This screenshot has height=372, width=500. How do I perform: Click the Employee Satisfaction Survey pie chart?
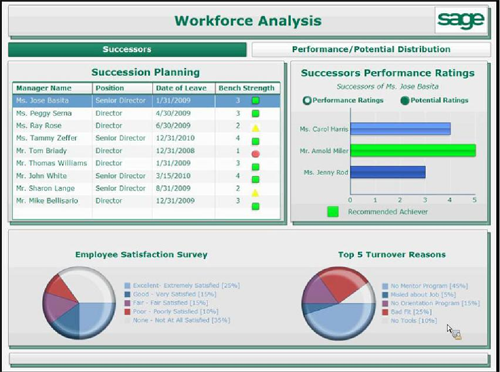pos(79,303)
